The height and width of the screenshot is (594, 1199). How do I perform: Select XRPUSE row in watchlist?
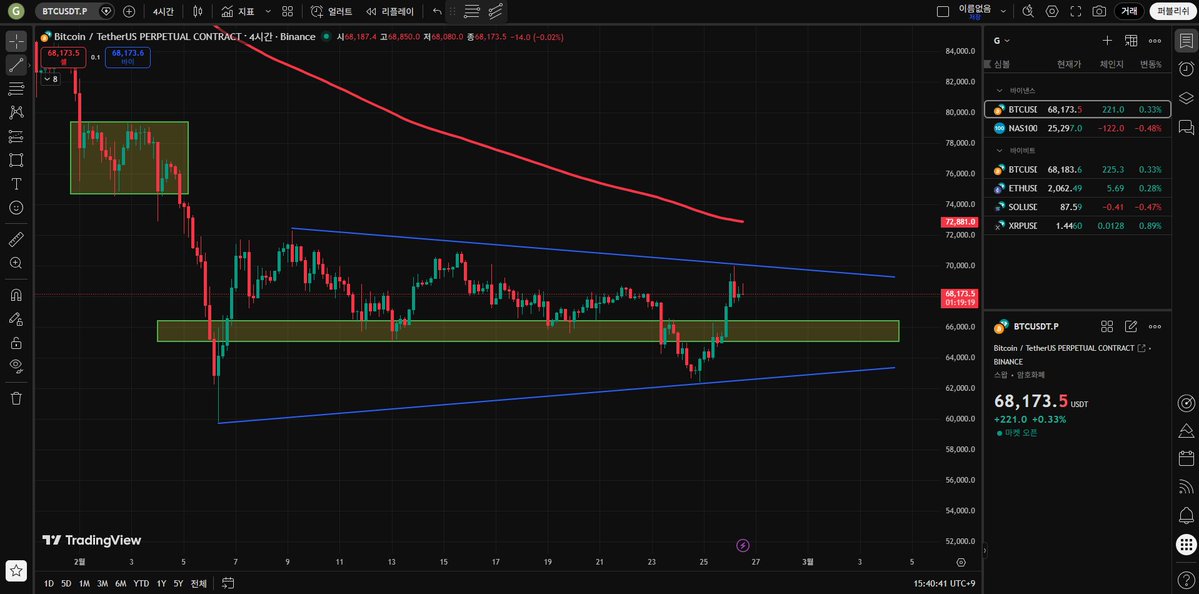(1077, 226)
